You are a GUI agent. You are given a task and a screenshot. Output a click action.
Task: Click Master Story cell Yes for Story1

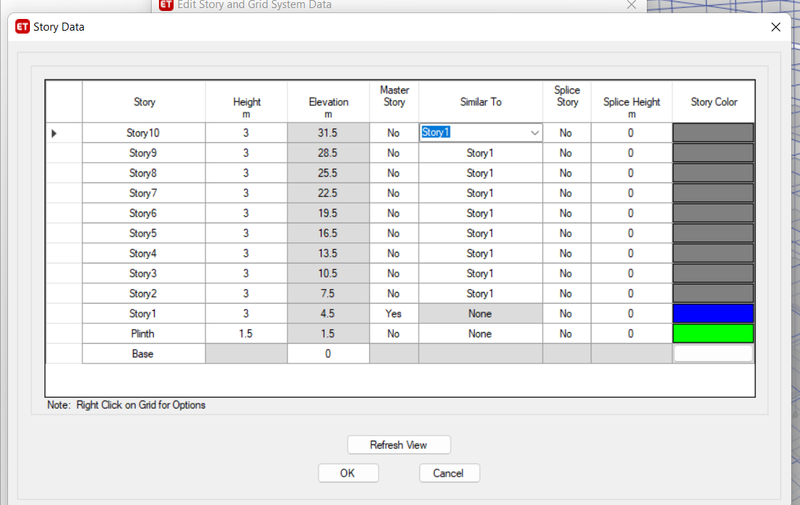pos(394,314)
